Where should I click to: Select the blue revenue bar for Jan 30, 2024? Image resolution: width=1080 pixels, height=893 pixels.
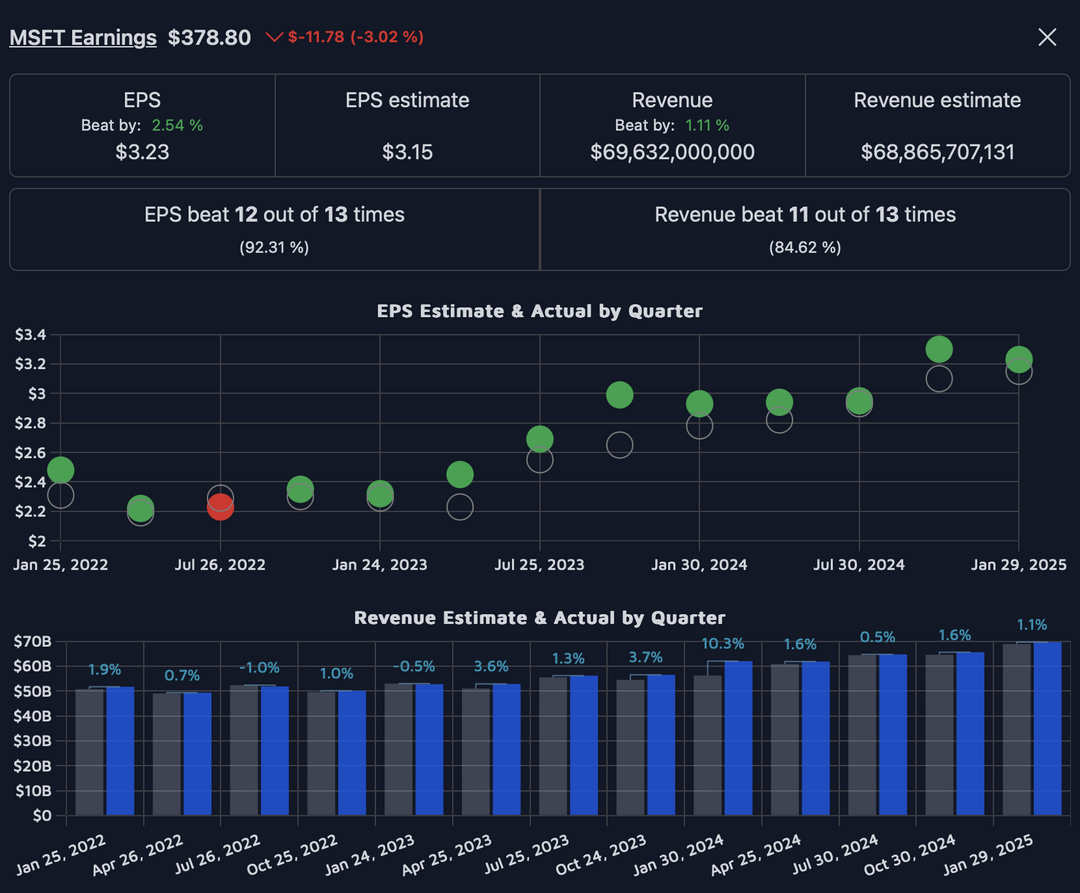point(737,738)
